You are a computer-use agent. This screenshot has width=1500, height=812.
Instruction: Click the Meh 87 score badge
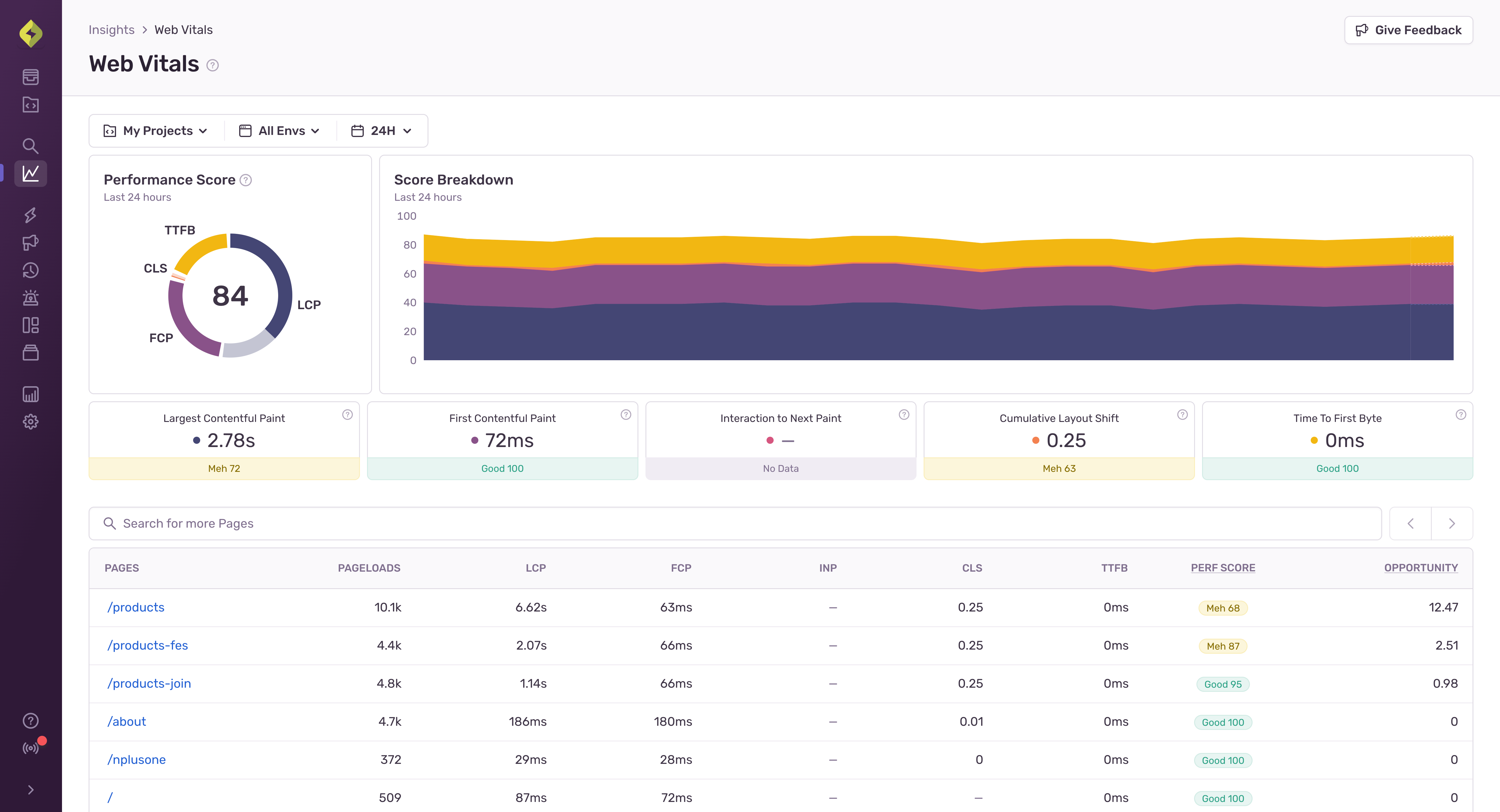pyautogui.click(x=1223, y=646)
